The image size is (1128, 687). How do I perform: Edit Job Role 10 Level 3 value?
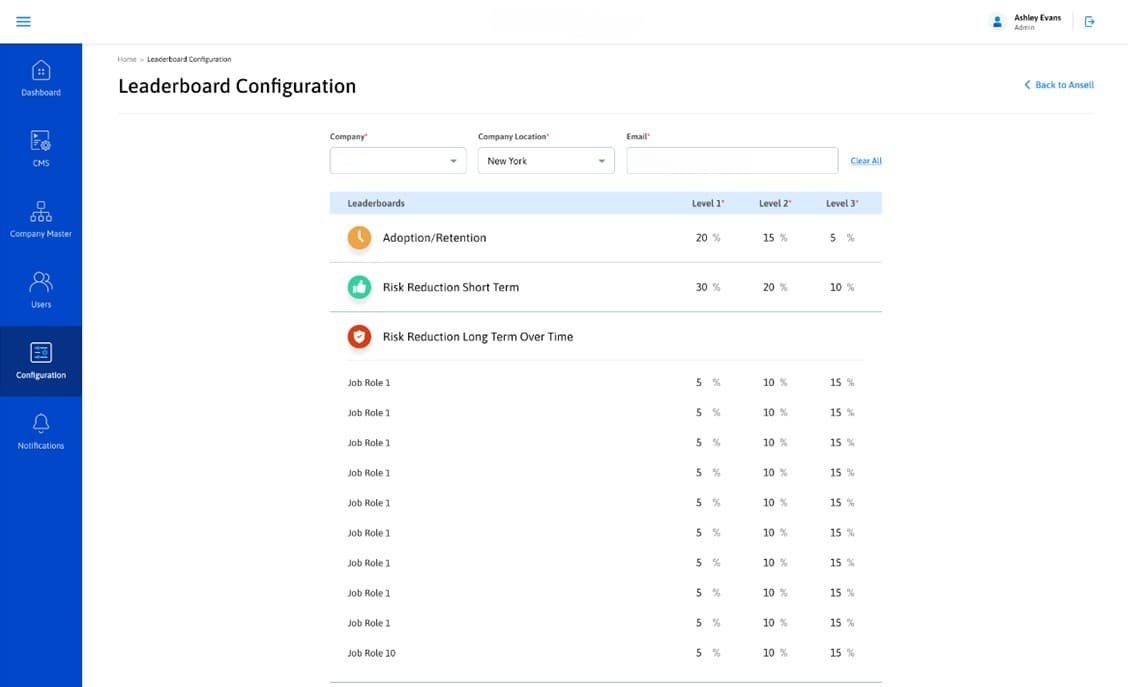pyautogui.click(x=835, y=653)
